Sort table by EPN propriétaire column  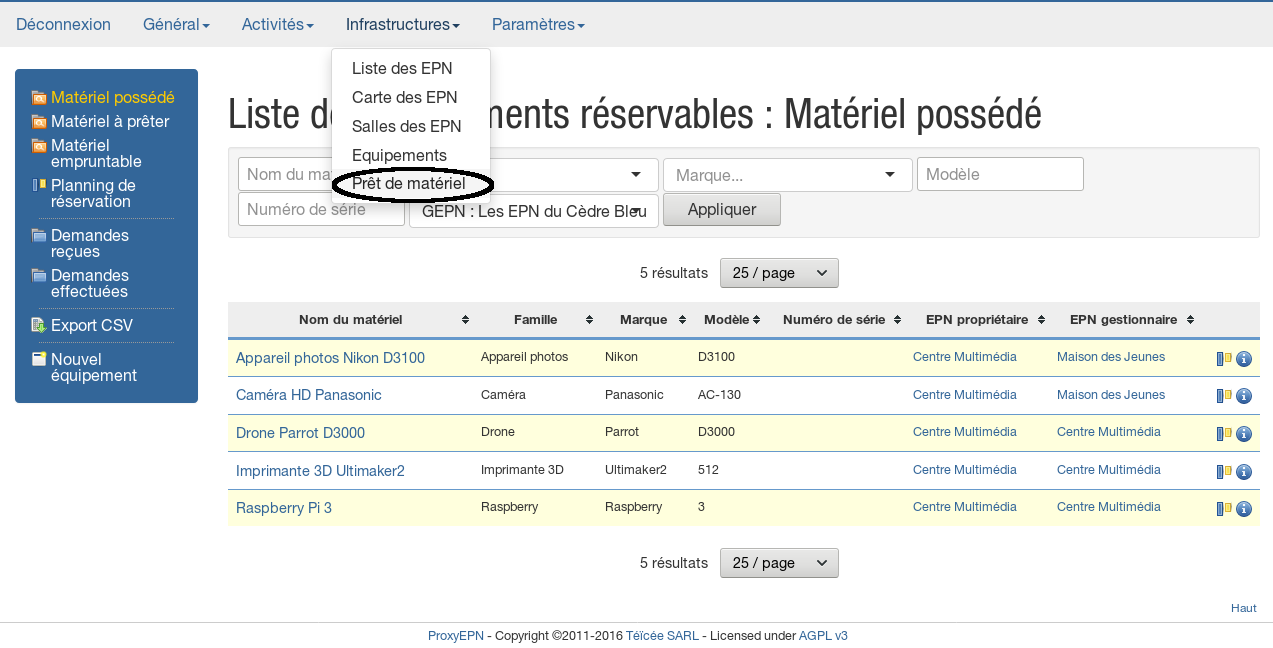coord(976,320)
